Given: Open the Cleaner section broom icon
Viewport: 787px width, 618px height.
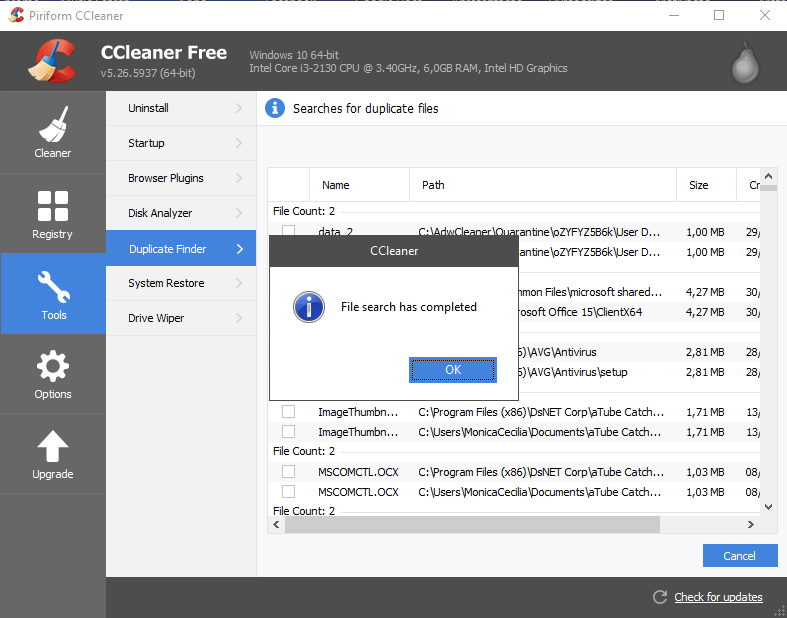Looking at the screenshot, I should point(53,124).
